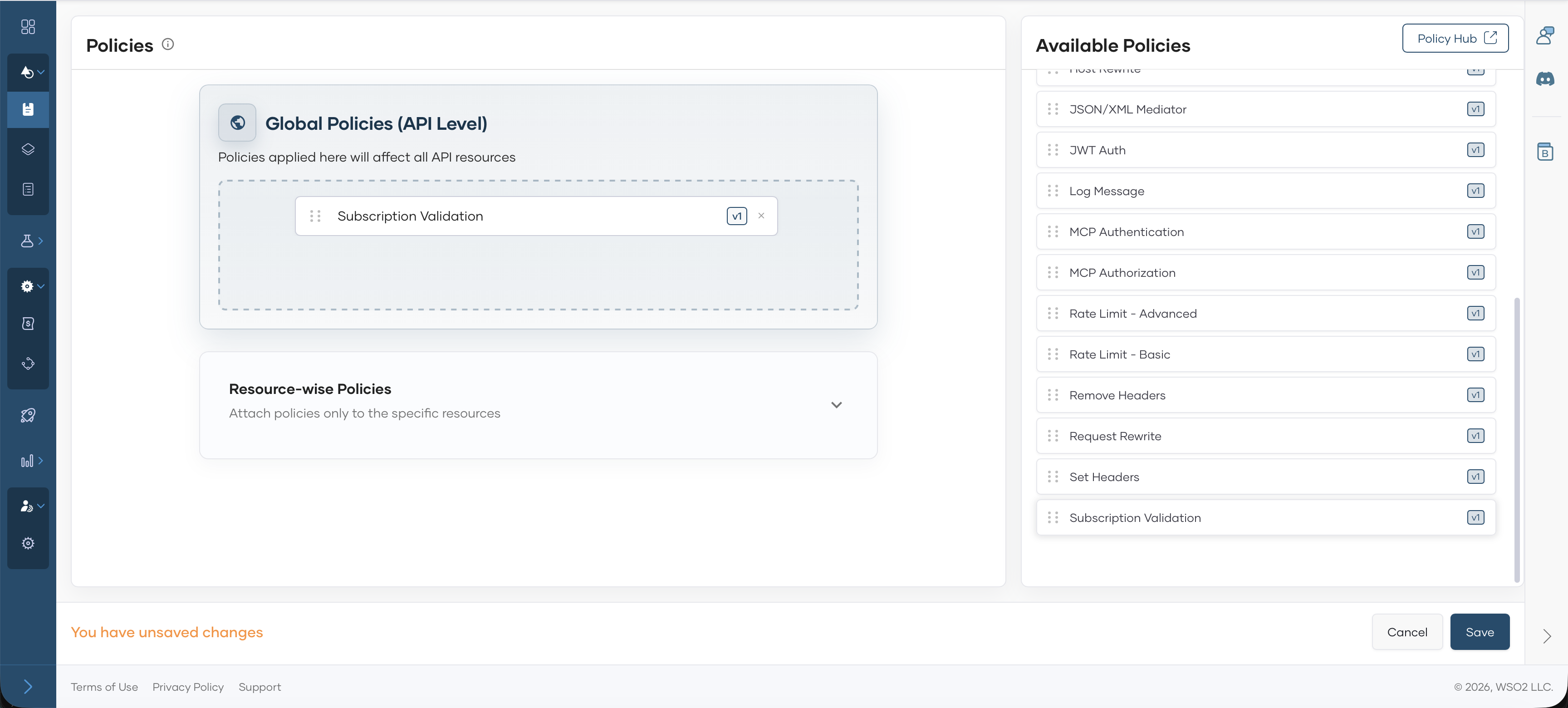Open the Policy Hub link button
1568x708 pixels.
[1455, 39]
